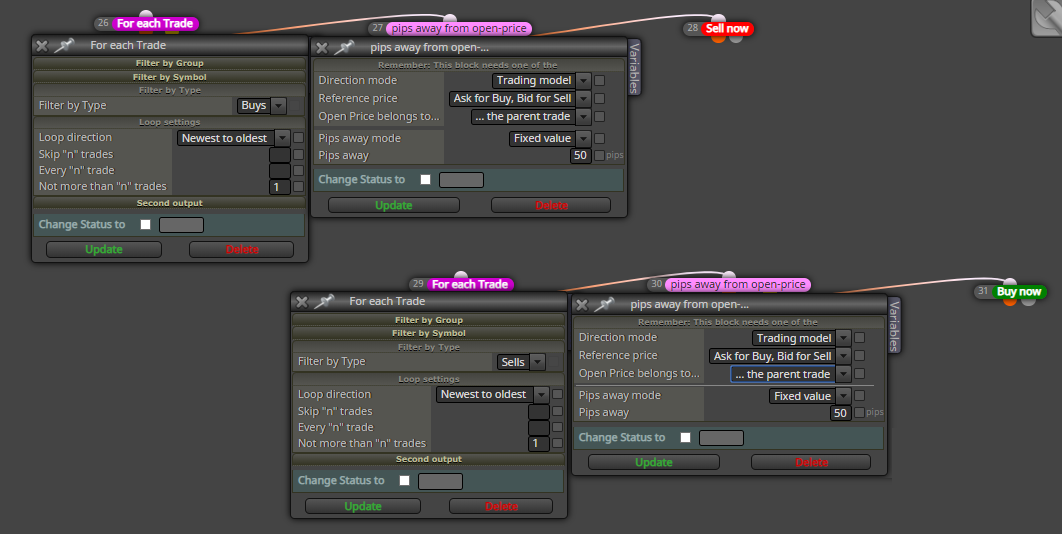
Task: Select the green Buy now block 31
Action: [1019, 291]
